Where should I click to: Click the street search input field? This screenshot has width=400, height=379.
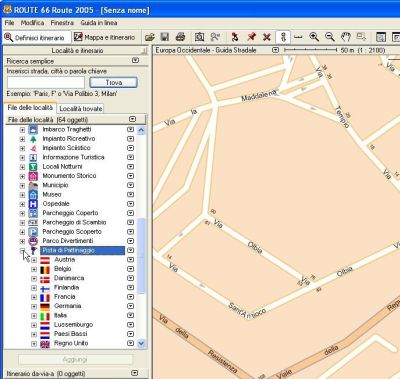46,82
